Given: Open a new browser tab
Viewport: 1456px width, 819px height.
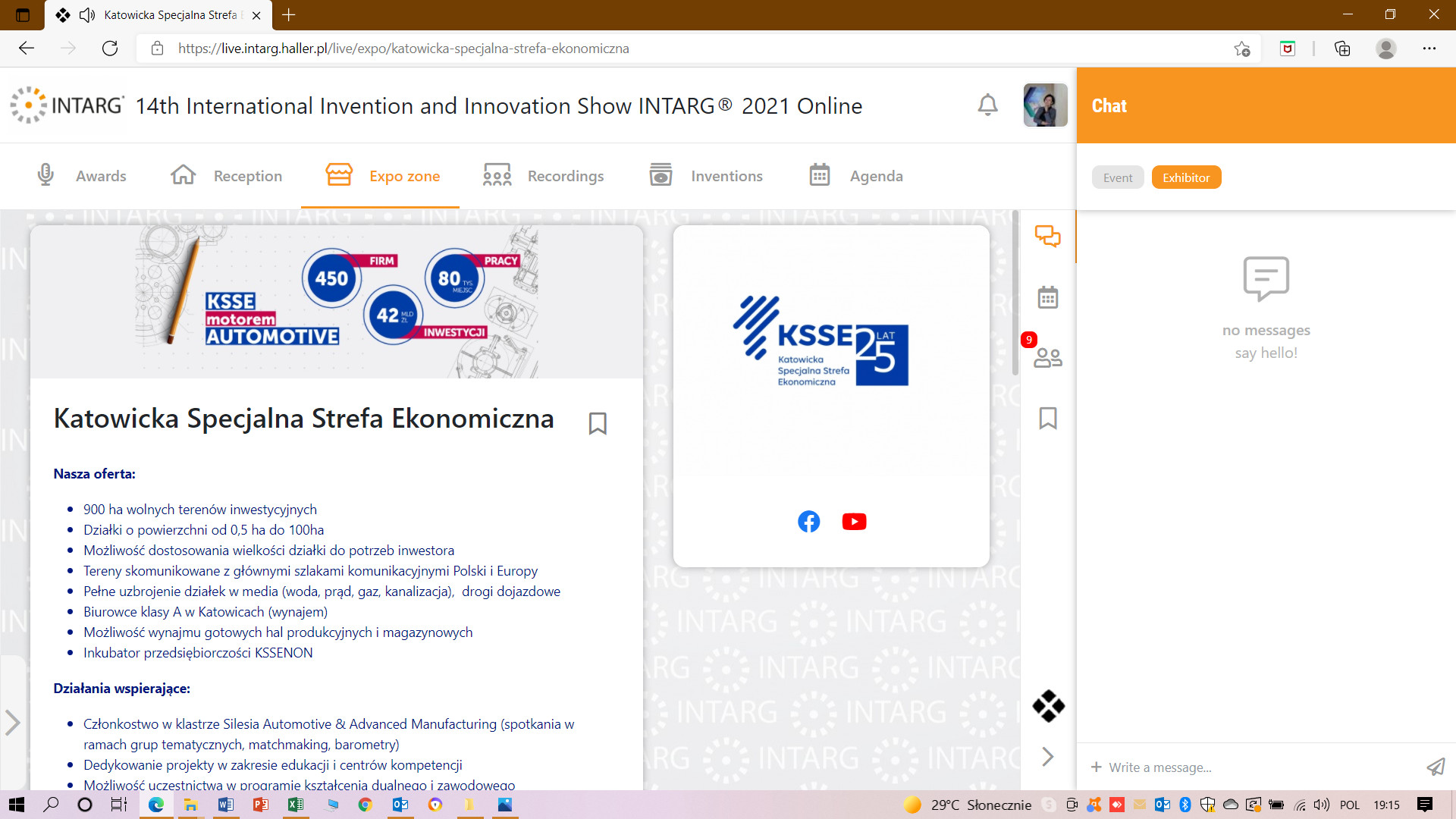Looking at the screenshot, I should (x=289, y=14).
